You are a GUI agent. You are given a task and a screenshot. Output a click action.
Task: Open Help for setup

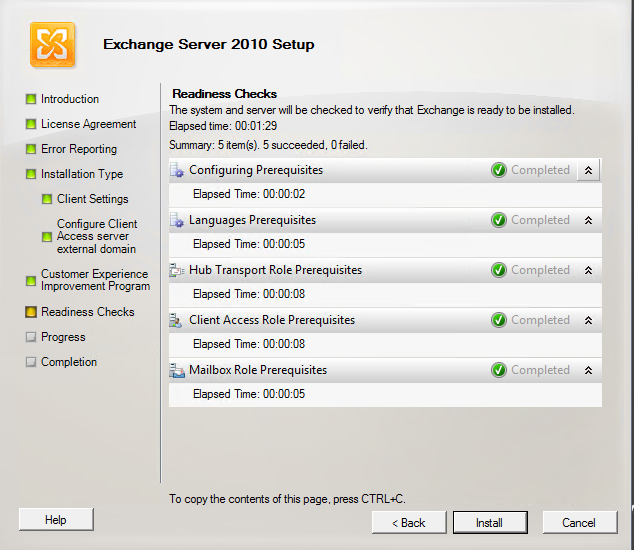[x=56, y=520]
